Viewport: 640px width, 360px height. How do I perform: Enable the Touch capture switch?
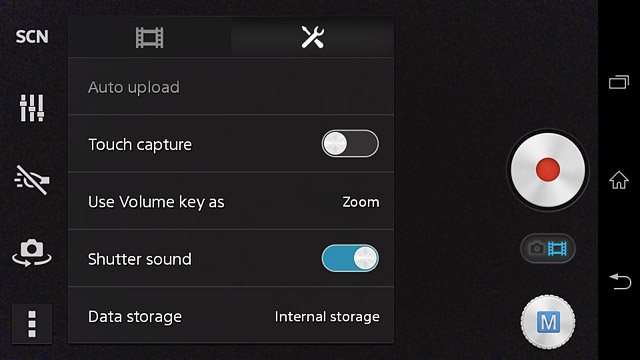pos(350,144)
